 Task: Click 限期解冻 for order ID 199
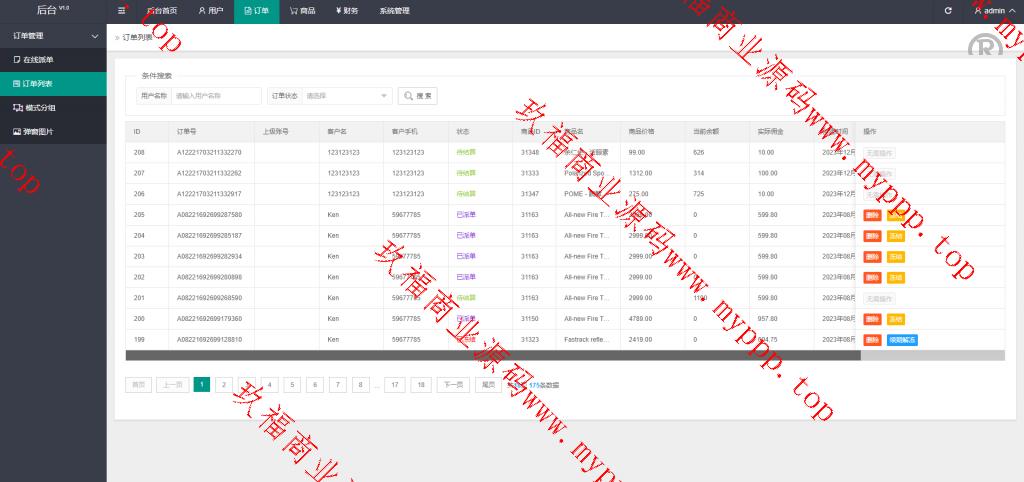902,340
